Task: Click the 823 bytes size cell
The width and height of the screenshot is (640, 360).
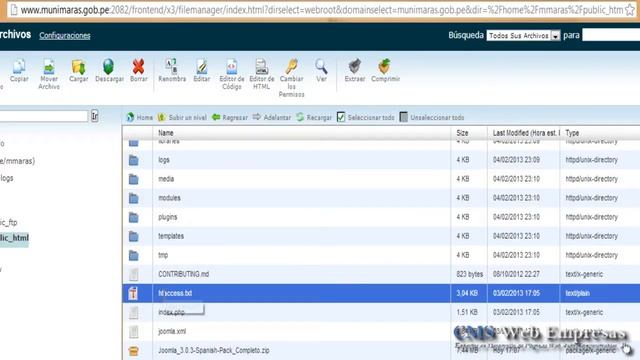Action: coord(469,274)
